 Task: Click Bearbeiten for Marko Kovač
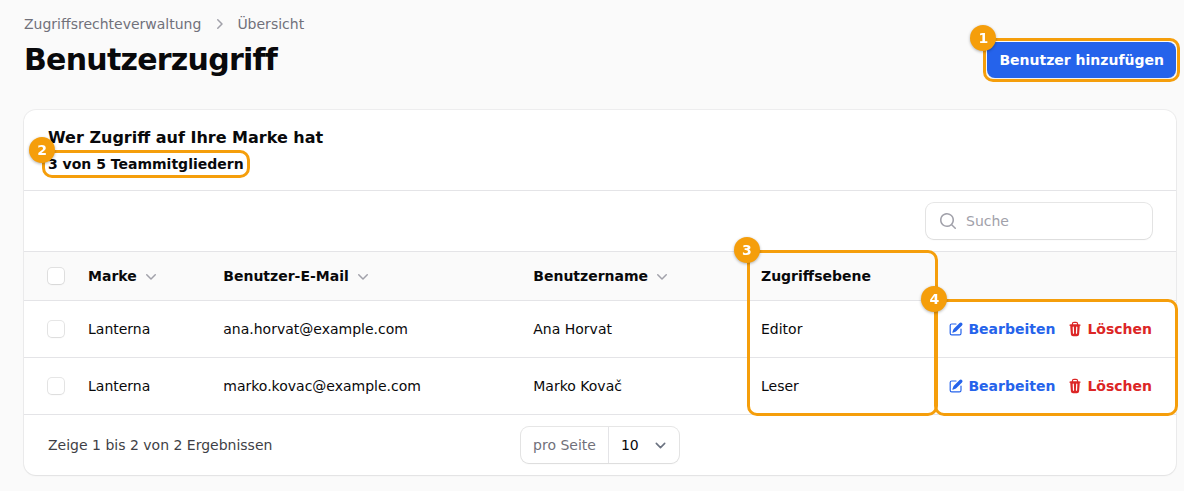point(1002,386)
